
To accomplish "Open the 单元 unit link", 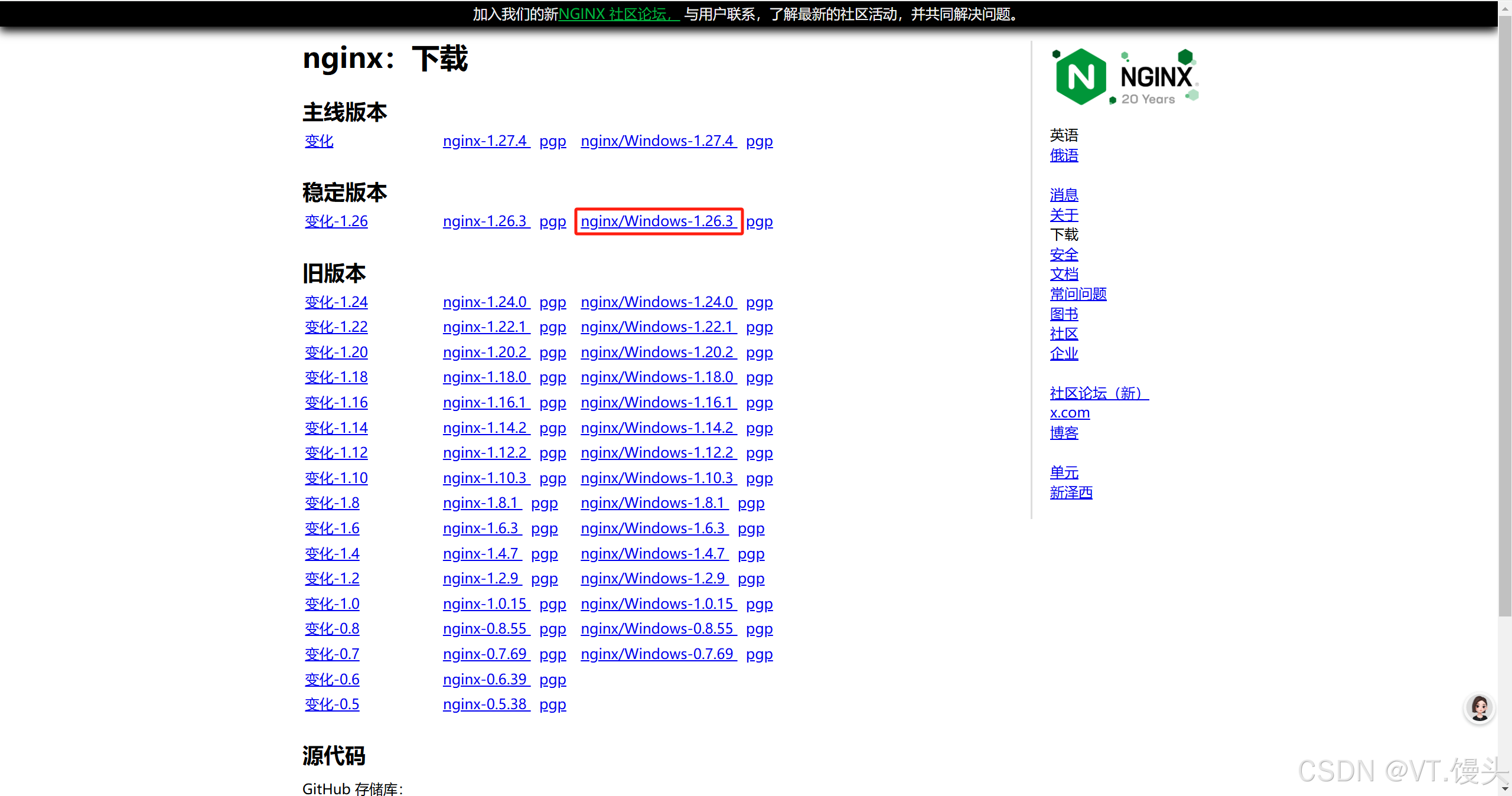I will [x=1064, y=472].
